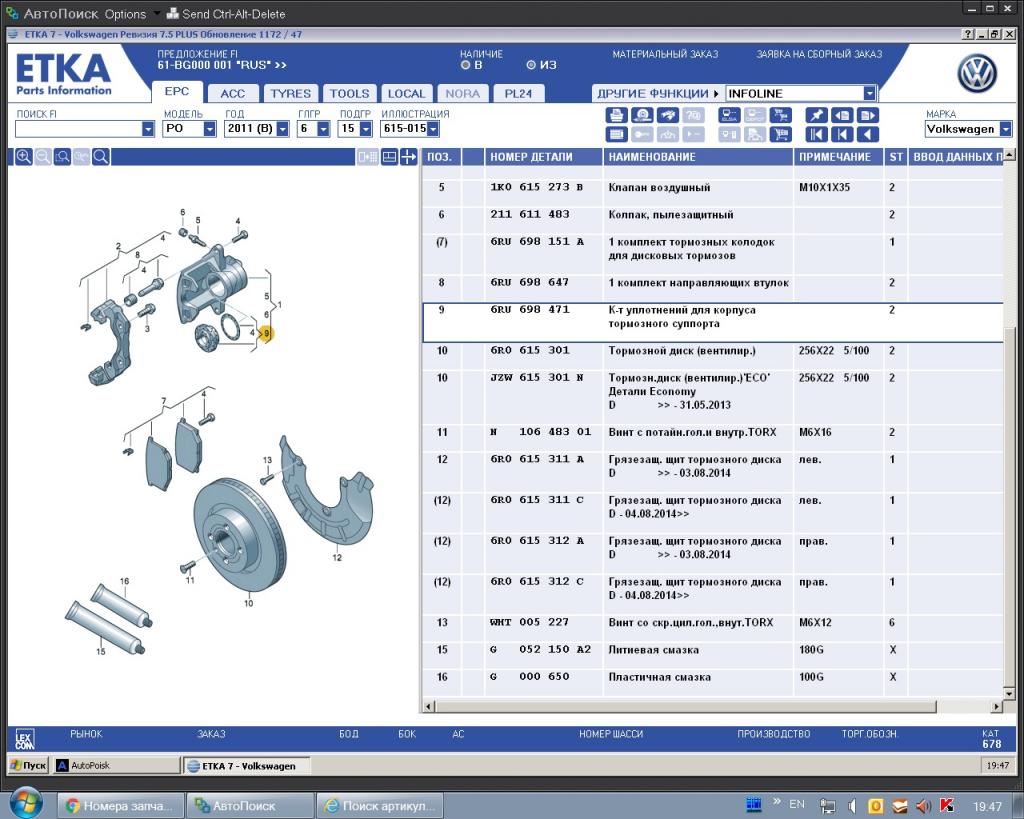Open the МАРКА Volkswagen dropdown
This screenshot has height=819, width=1024.
(1006, 129)
